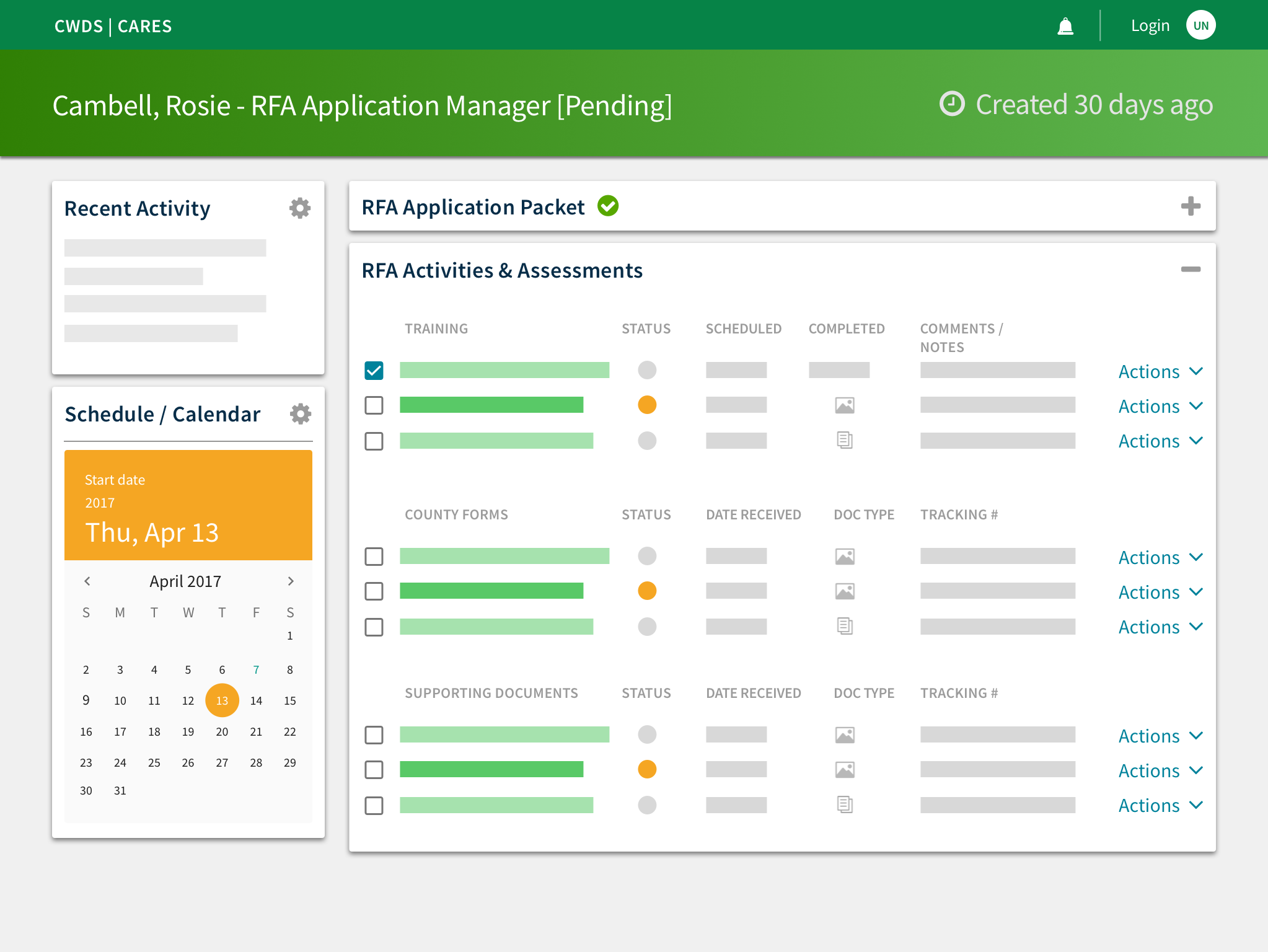The image size is (1268, 952).
Task: Click document icon in third Training row
Action: 845,440
